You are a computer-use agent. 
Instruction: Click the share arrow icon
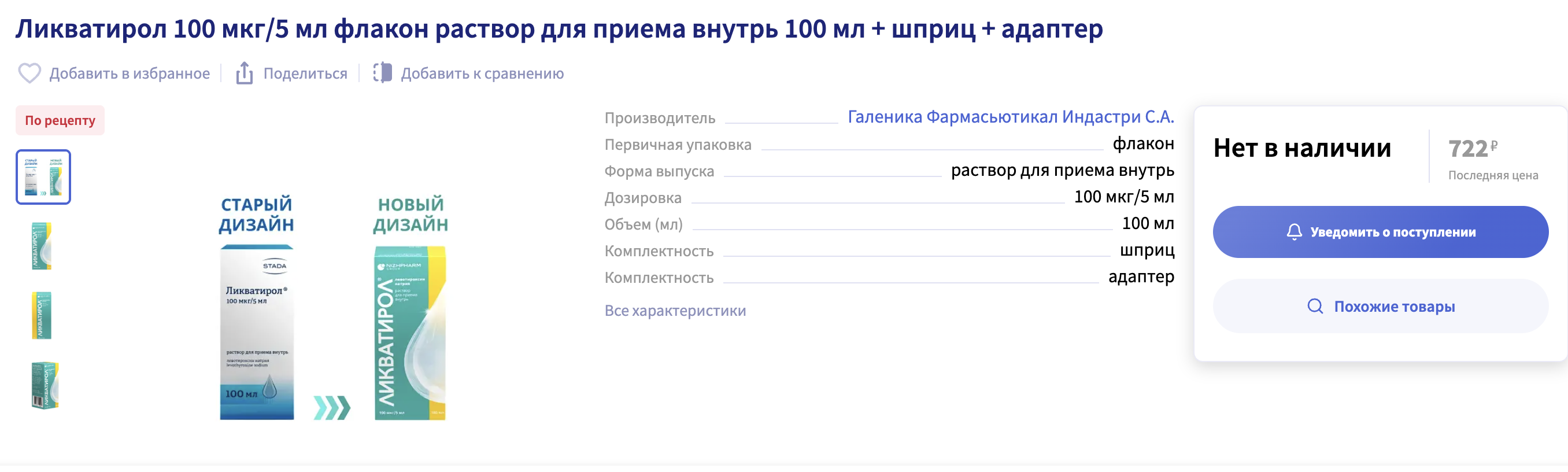click(x=244, y=73)
